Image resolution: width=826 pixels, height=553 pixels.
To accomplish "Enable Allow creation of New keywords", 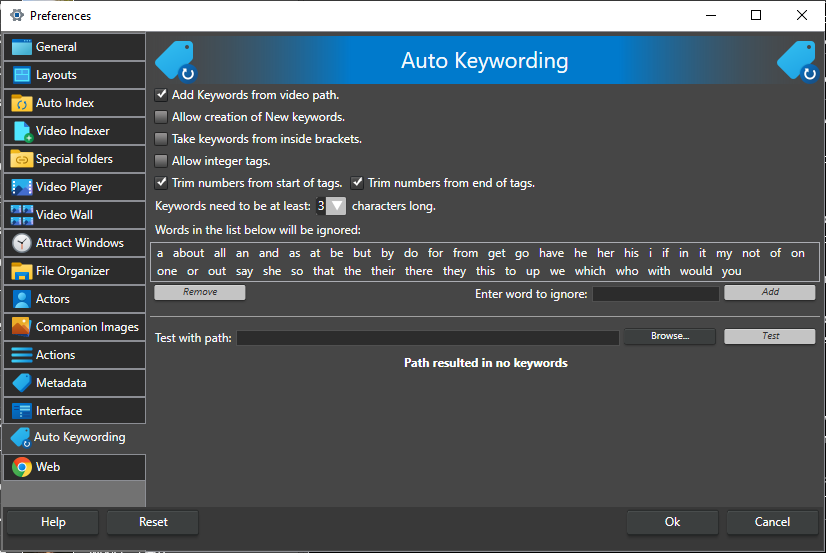I will click(x=162, y=117).
